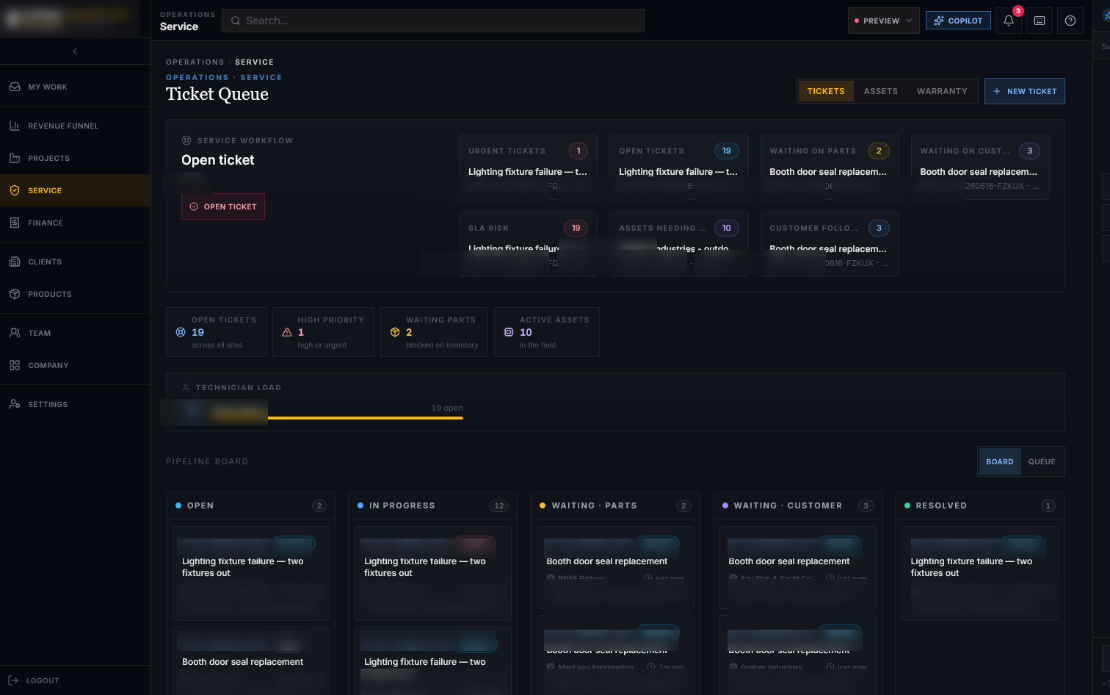The height and width of the screenshot is (695, 1110).
Task: Click the Copilot button
Action: point(958,21)
